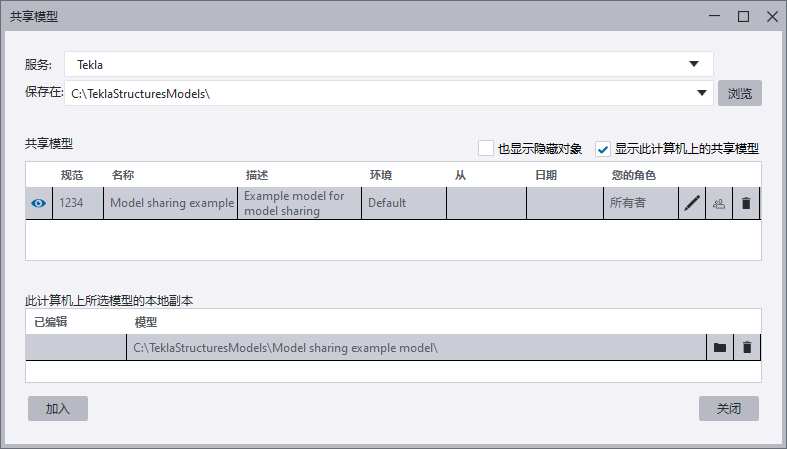Click the pencil edit icon for shared model
This screenshot has width=787, height=449.
(692, 203)
